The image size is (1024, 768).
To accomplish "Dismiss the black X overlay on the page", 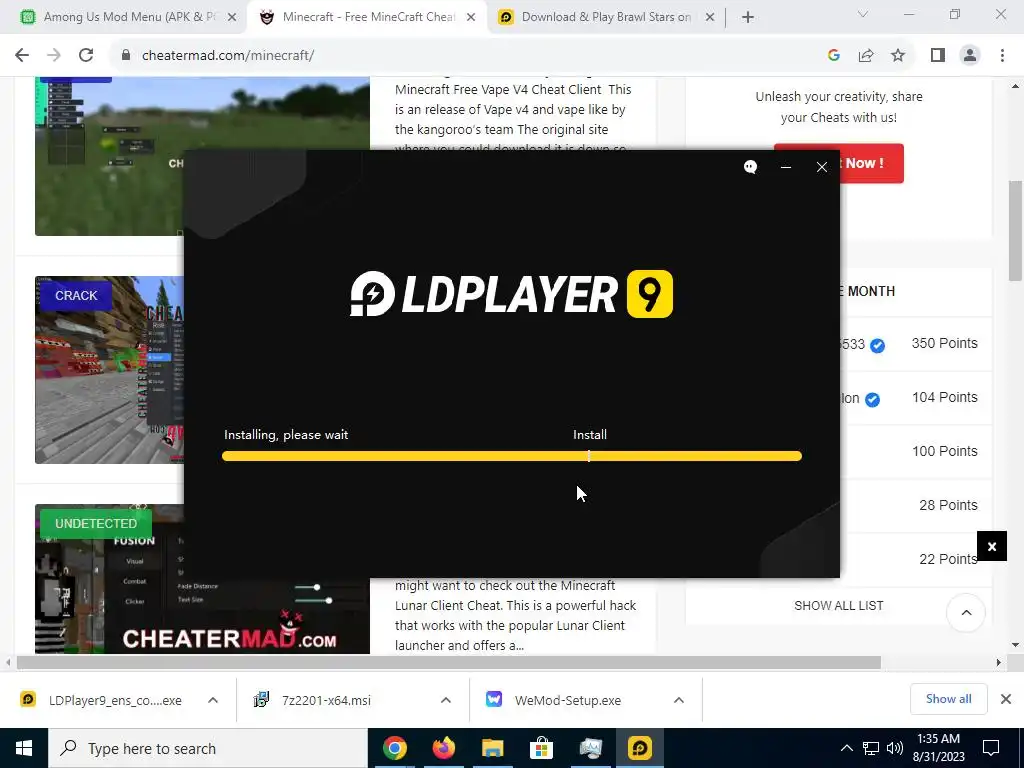I will [x=992, y=547].
